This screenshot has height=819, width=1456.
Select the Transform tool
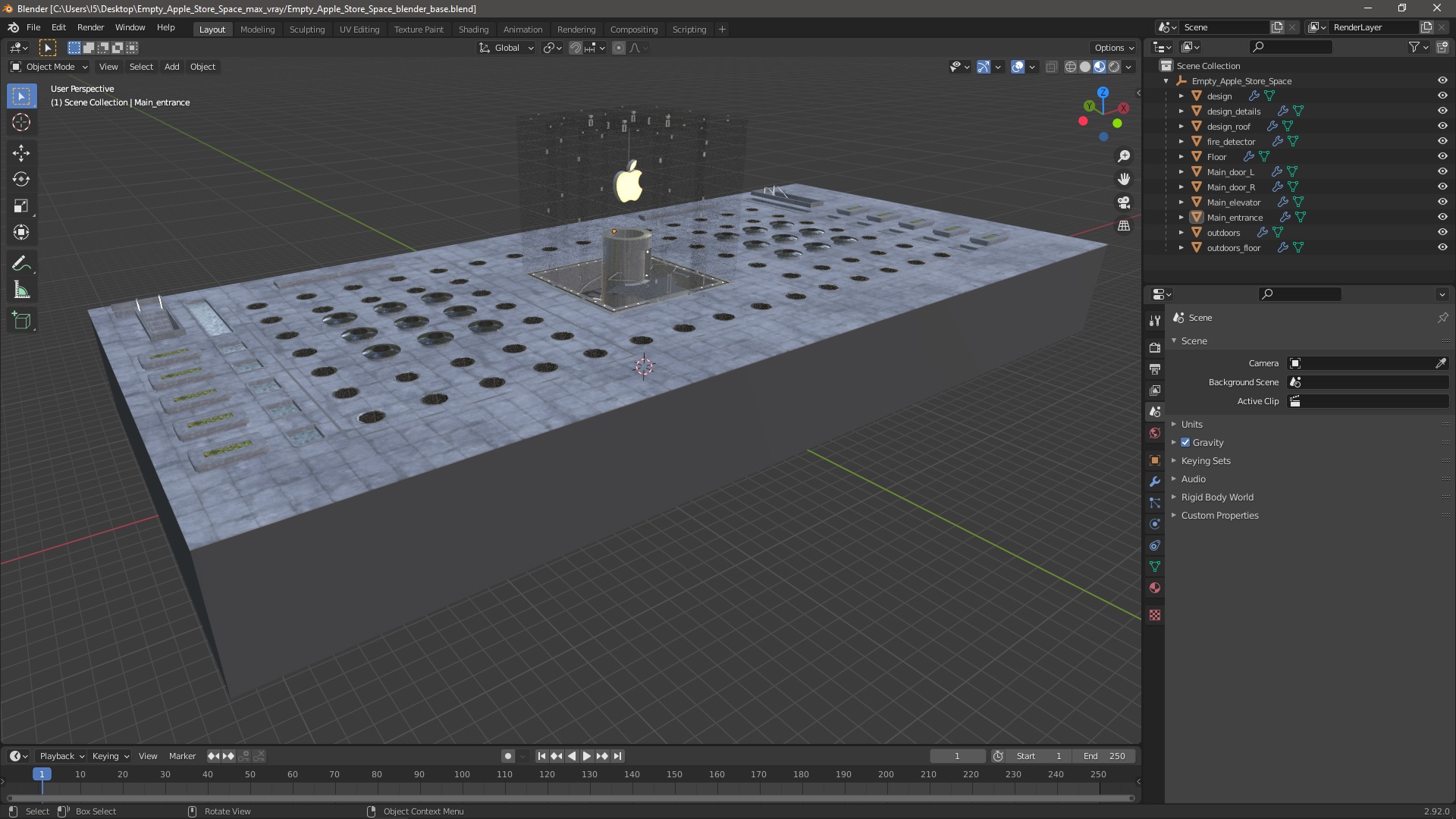[21, 233]
